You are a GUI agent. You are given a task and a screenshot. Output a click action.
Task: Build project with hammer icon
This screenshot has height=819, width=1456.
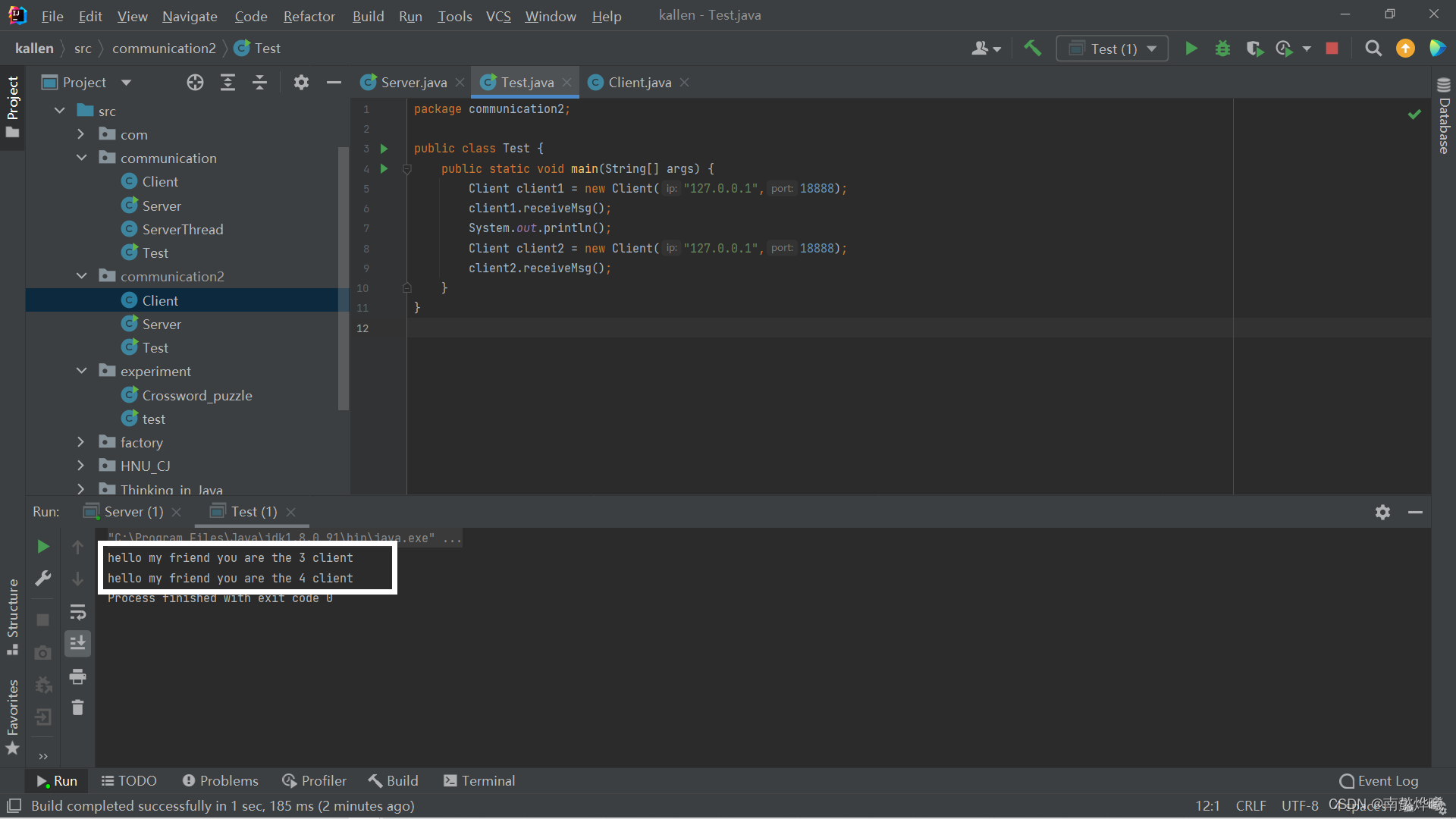click(x=1032, y=49)
